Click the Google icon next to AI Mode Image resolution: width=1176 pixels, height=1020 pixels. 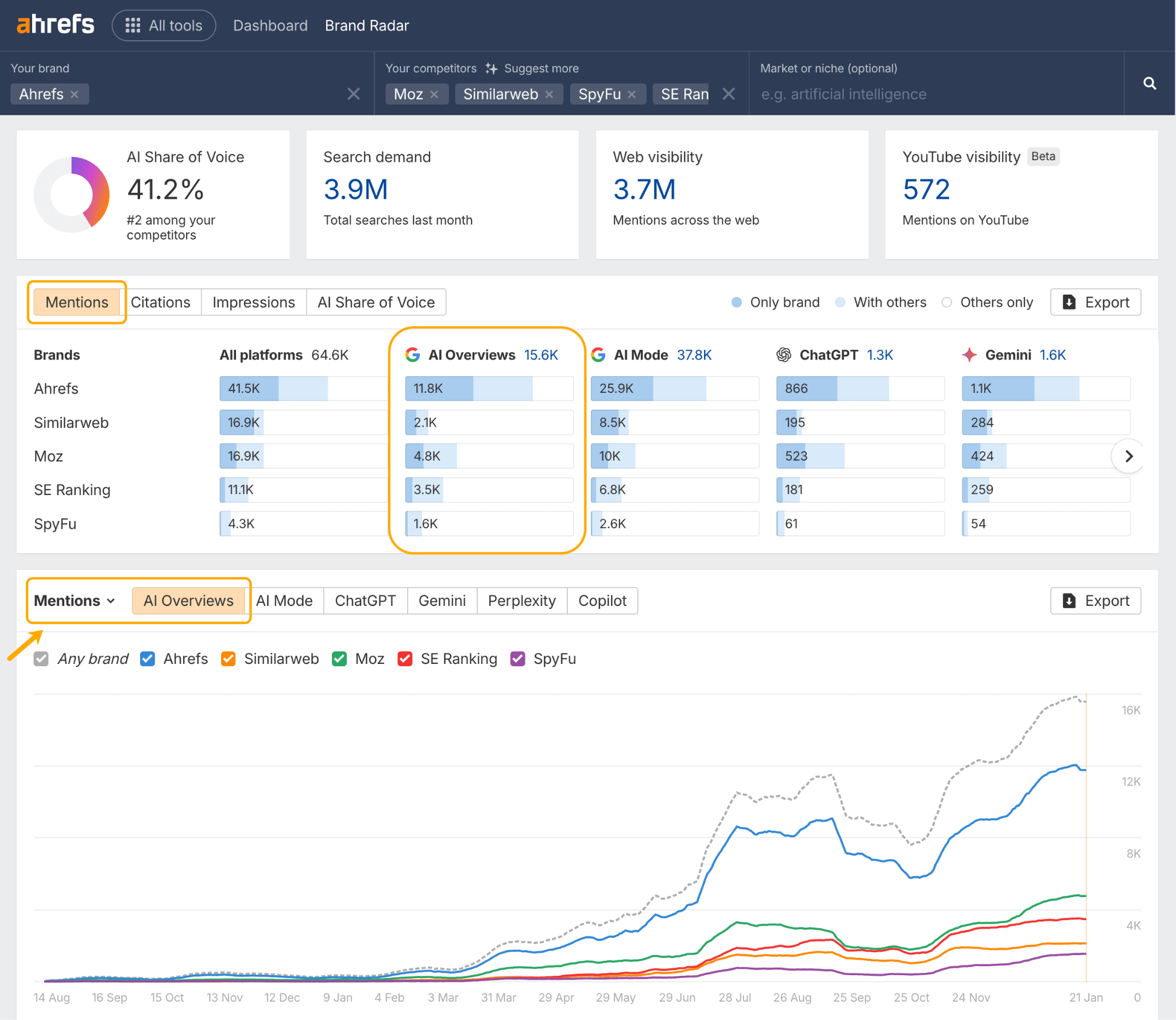coord(598,355)
